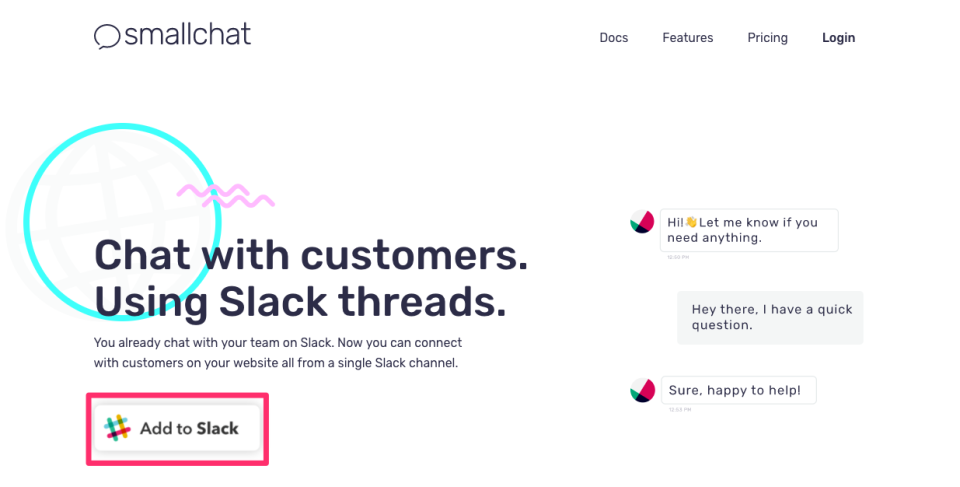Image resolution: width=960 pixels, height=487 pixels.
Task: Go to the Features section
Action: 688,38
